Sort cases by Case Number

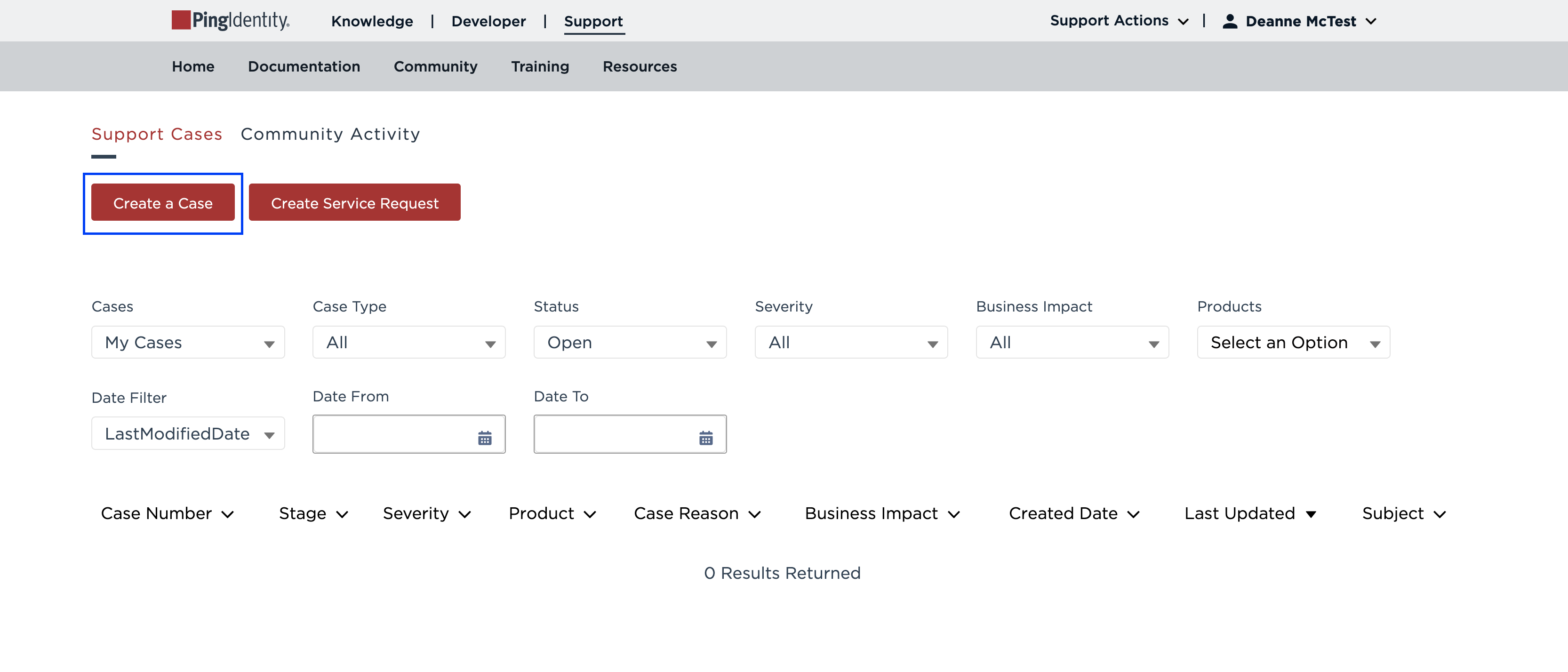tap(168, 513)
